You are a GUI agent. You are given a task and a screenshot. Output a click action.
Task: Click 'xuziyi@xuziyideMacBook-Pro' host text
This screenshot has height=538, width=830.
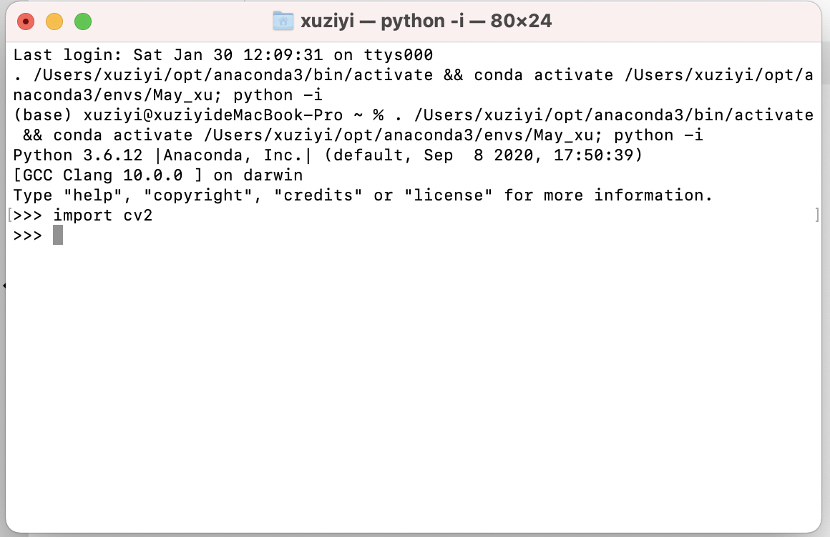click(x=213, y=115)
